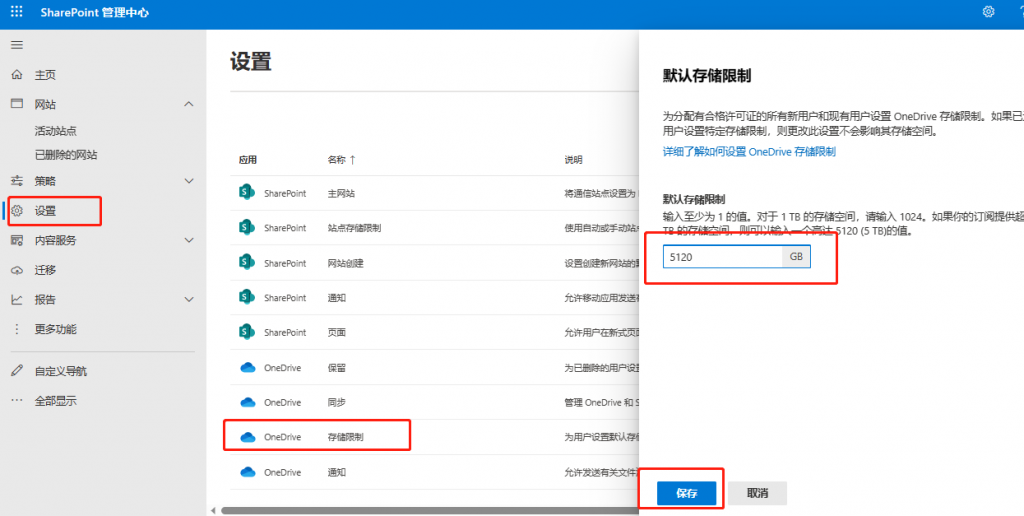
Task: Click the 5120 storage limit input field
Action: coord(722,257)
